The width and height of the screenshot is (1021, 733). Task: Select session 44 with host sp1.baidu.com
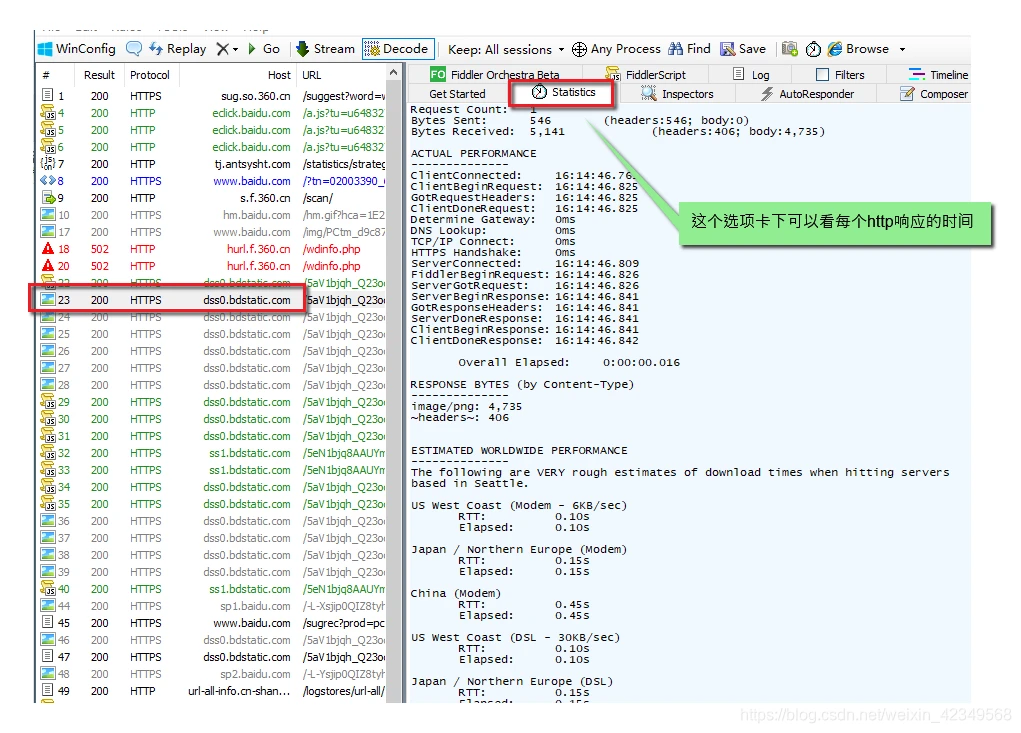tap(212, 605)
